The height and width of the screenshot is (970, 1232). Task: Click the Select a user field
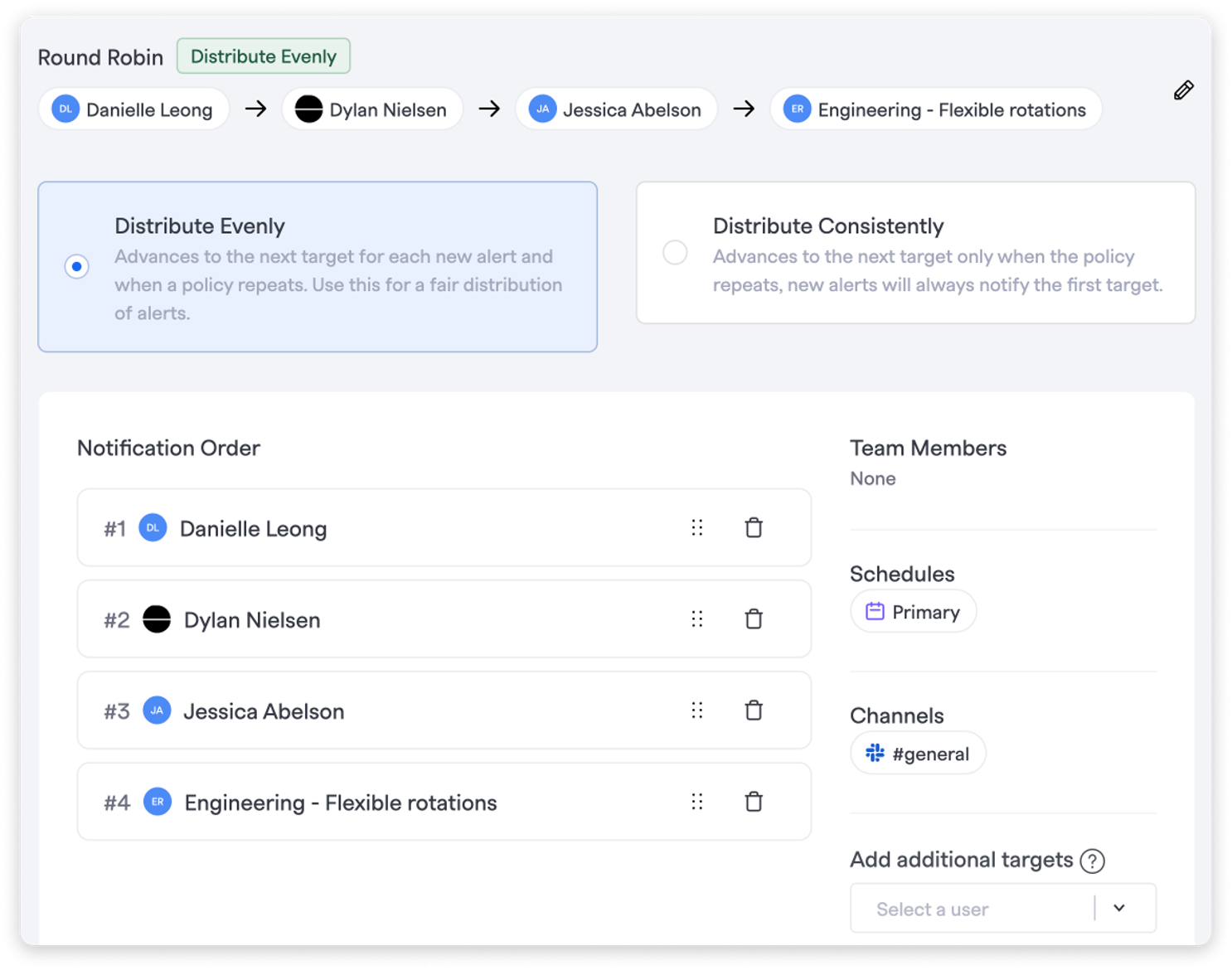1003,908
